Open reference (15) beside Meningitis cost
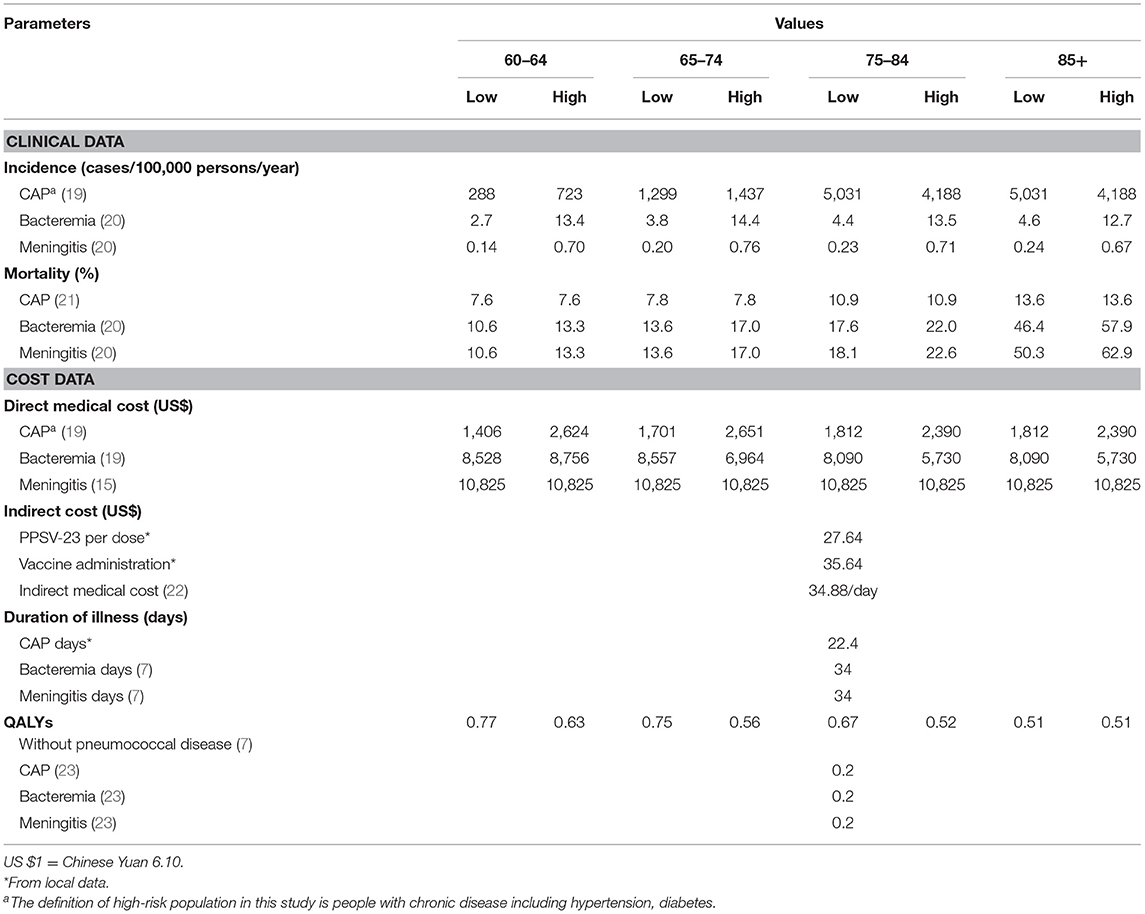Screen dimensions: 1145x914 (x=103, y=485)
